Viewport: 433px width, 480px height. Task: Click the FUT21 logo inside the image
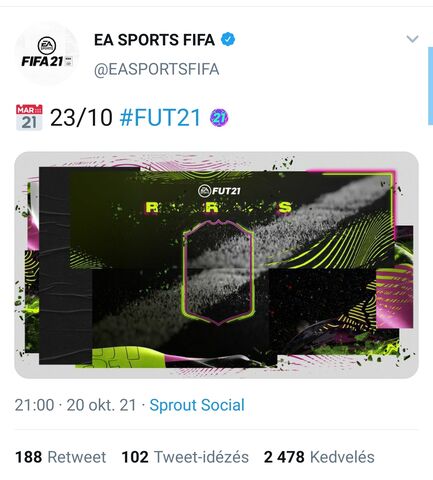point(219,191)
